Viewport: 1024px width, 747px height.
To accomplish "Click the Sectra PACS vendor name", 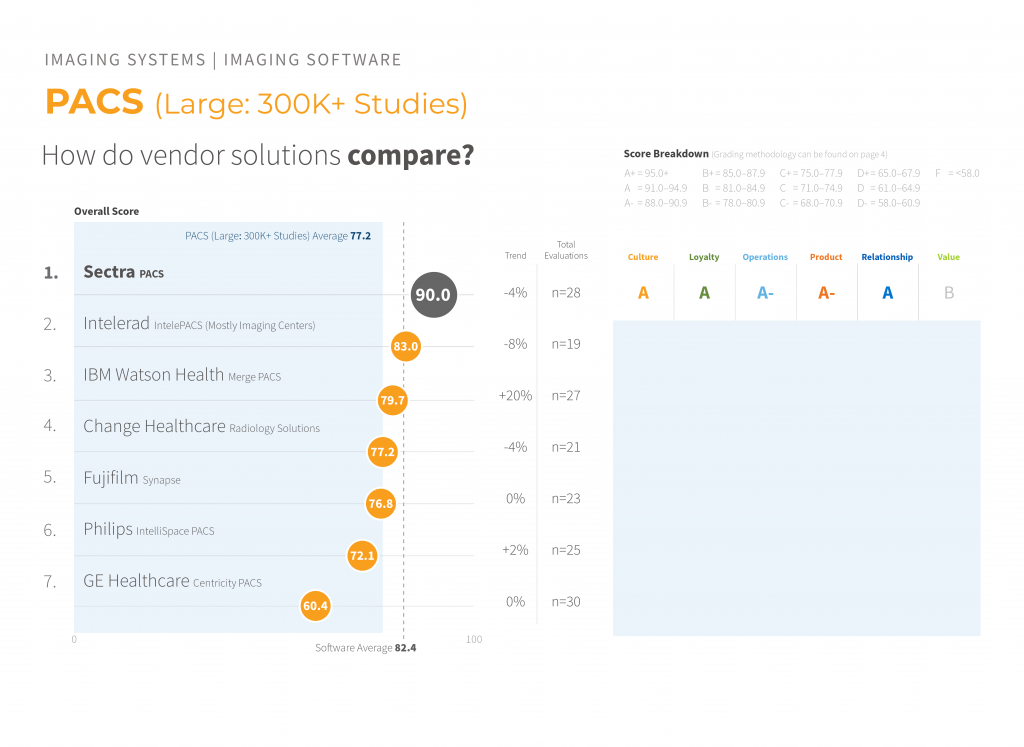I will tap(123, 272).
